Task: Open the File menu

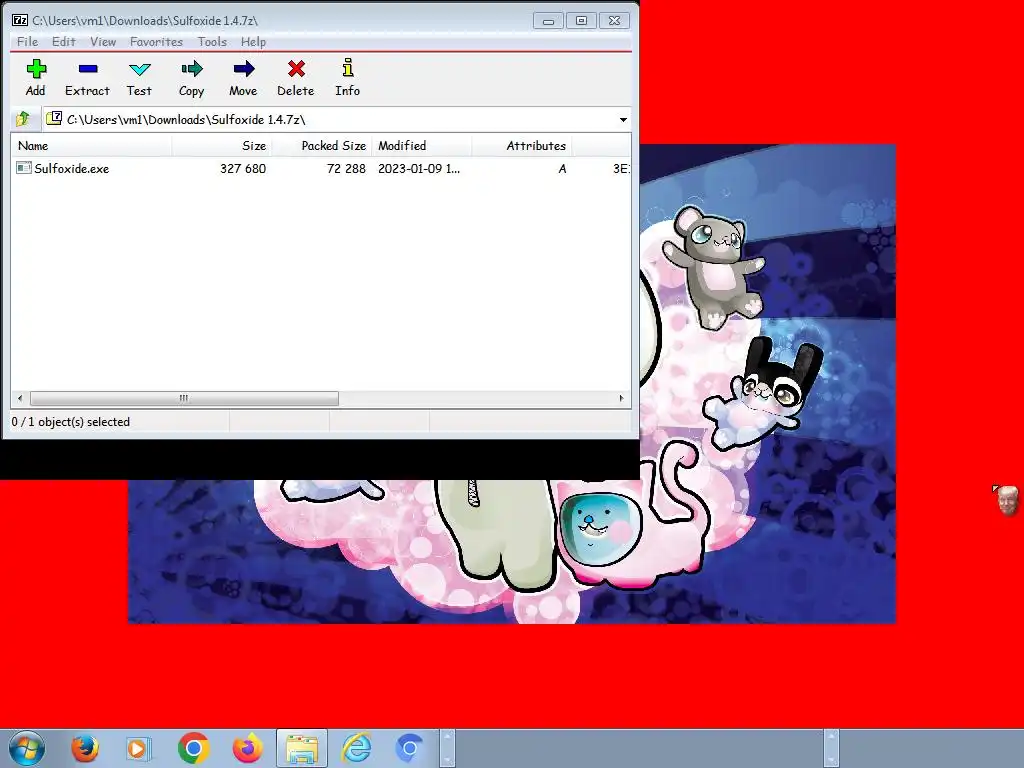Action: [x=27, y=42]
